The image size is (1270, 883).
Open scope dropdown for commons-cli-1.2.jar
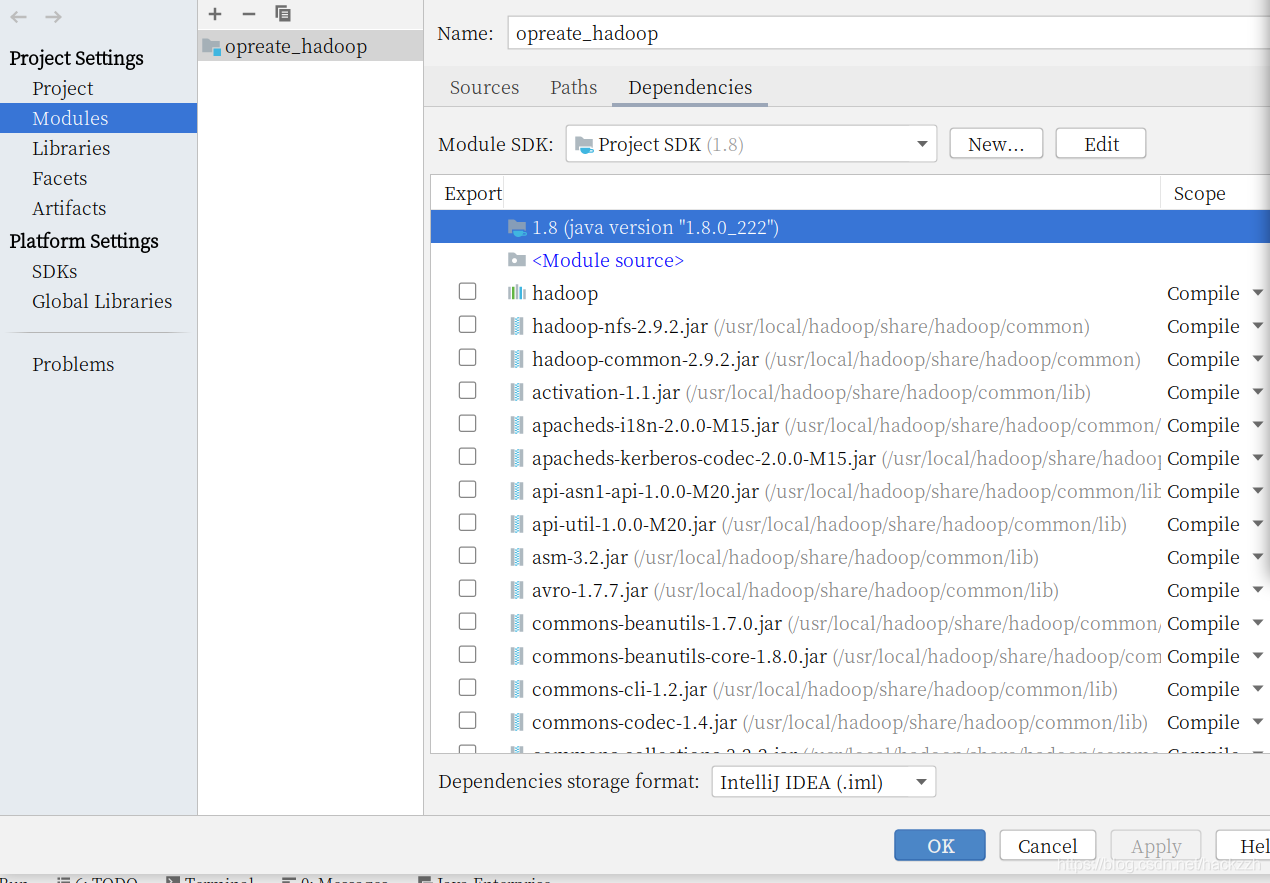[x=1257, y=689]
